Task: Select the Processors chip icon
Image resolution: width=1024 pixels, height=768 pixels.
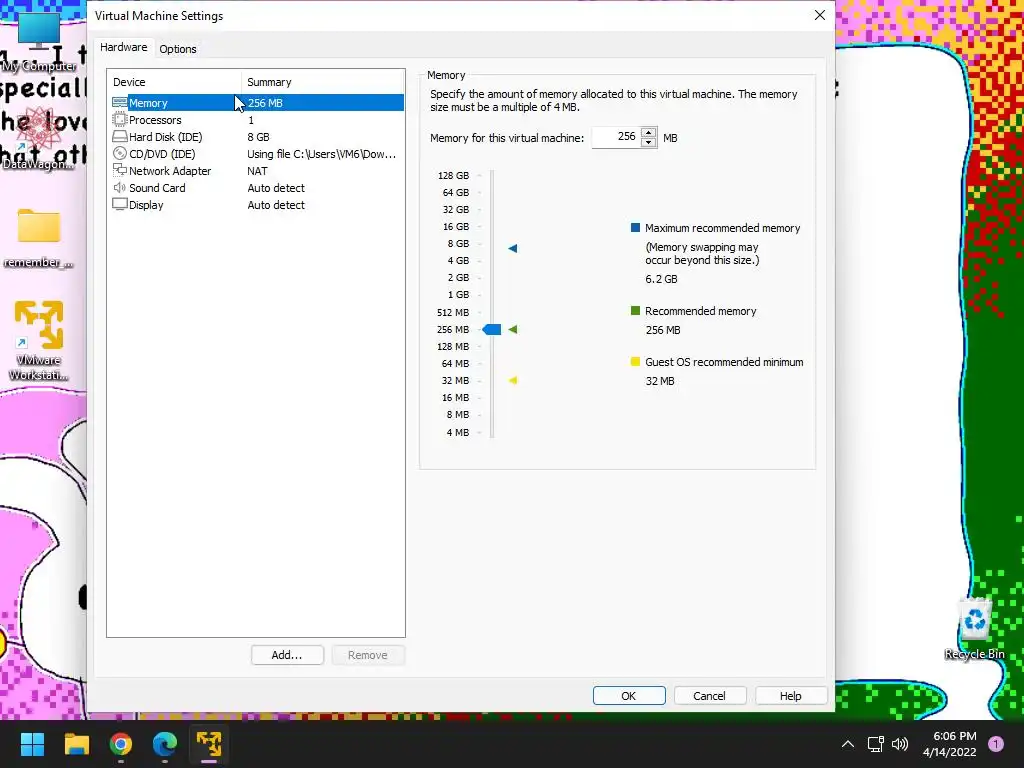Action: [x=120, y=120]
